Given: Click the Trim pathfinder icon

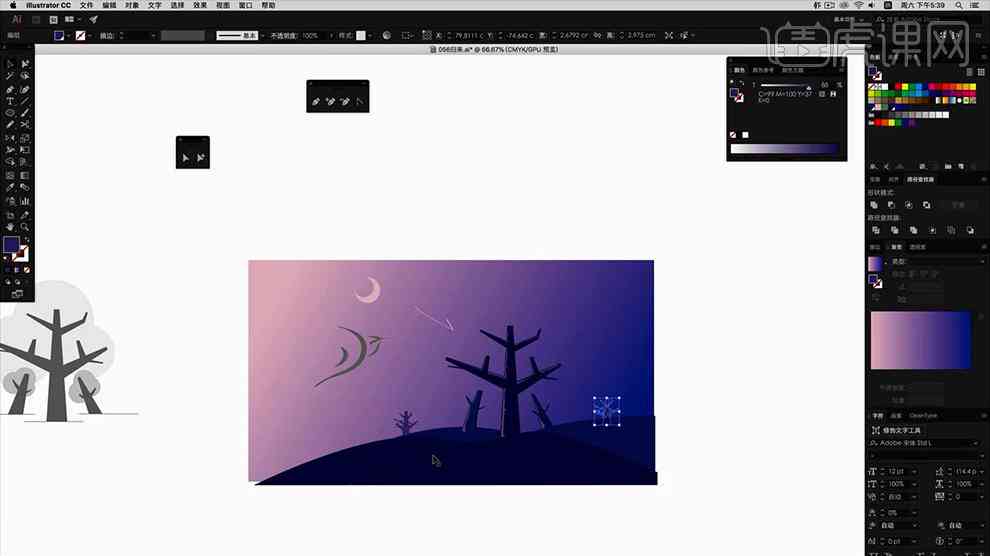Looking at the screenshot, I should pos(895,230).
